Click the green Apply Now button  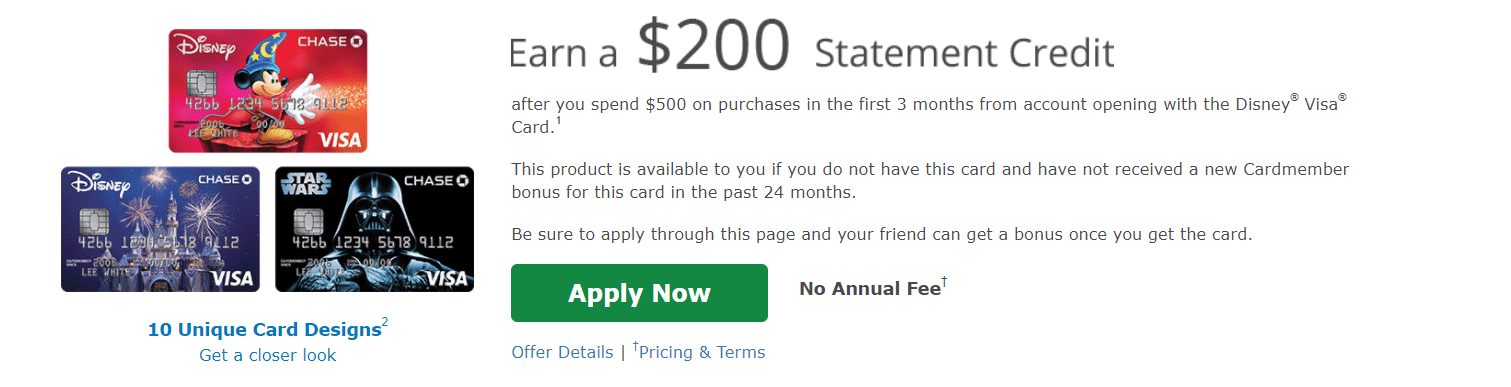coord(639,293)
